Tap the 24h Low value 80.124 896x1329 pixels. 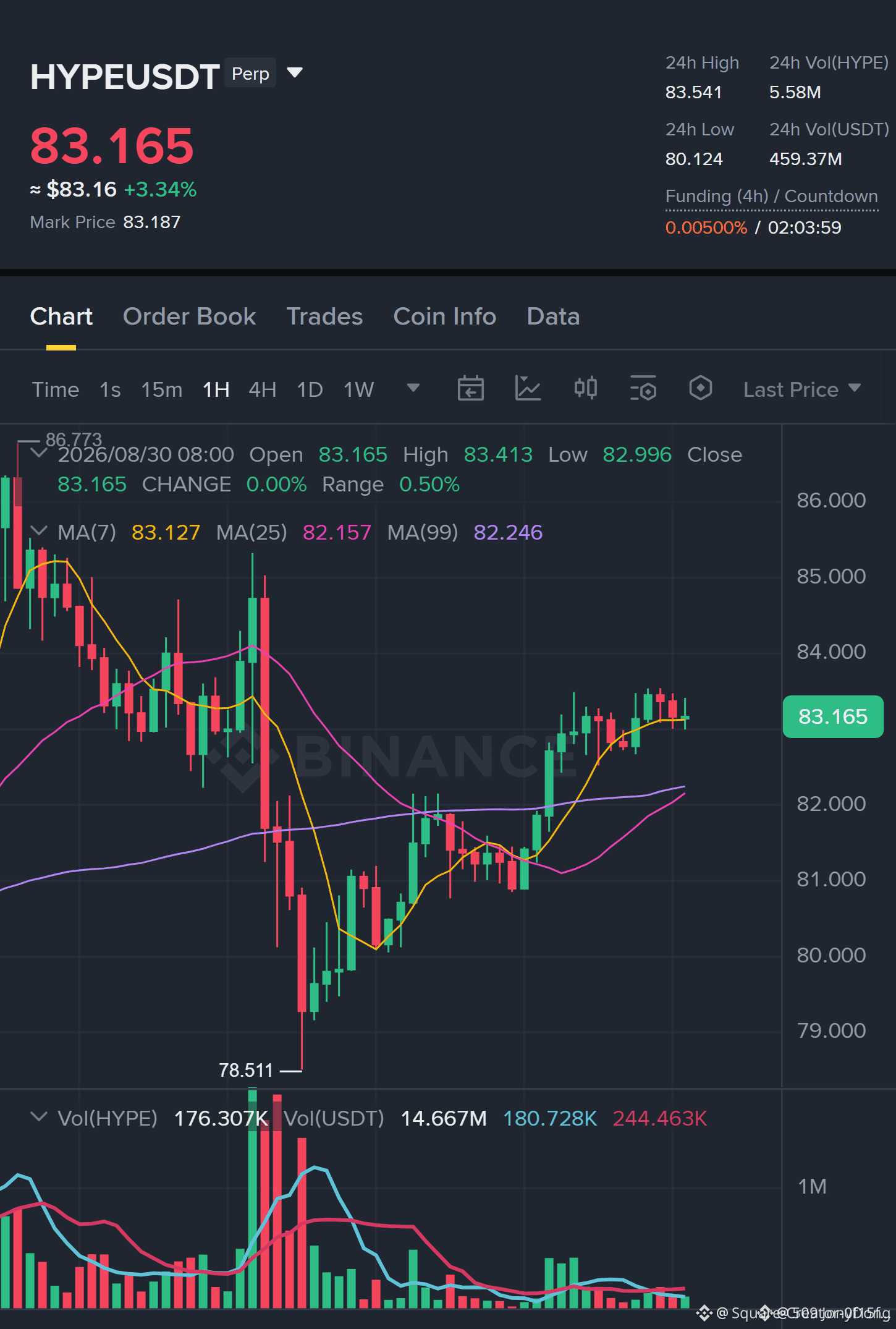[x=694, y=159]
